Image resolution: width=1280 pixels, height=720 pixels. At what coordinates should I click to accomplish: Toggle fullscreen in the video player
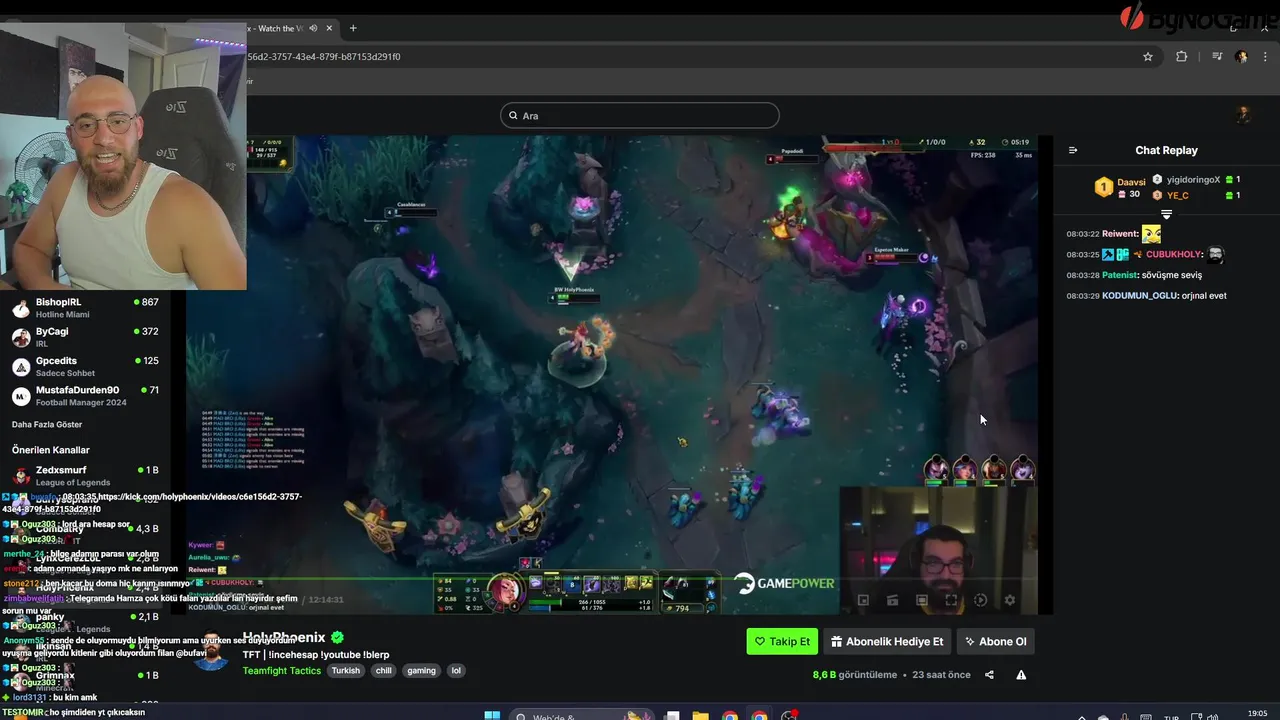coord(951,600)
